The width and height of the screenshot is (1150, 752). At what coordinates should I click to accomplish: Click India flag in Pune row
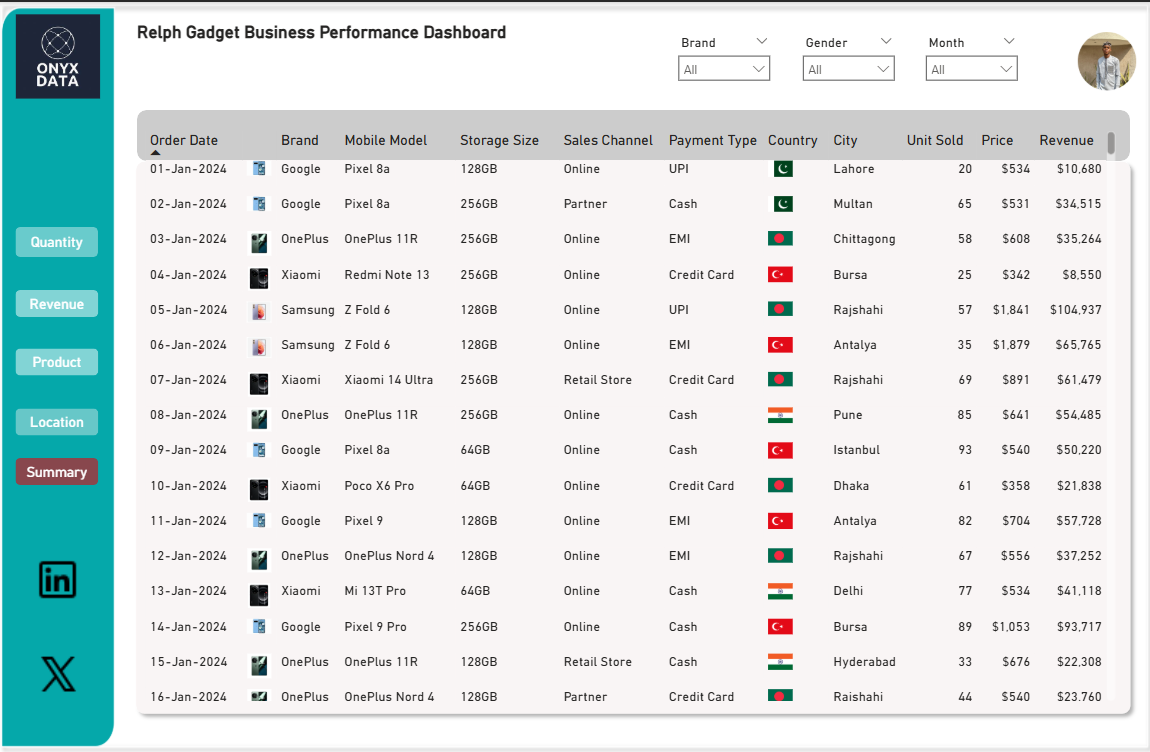(x=780, y=415)
